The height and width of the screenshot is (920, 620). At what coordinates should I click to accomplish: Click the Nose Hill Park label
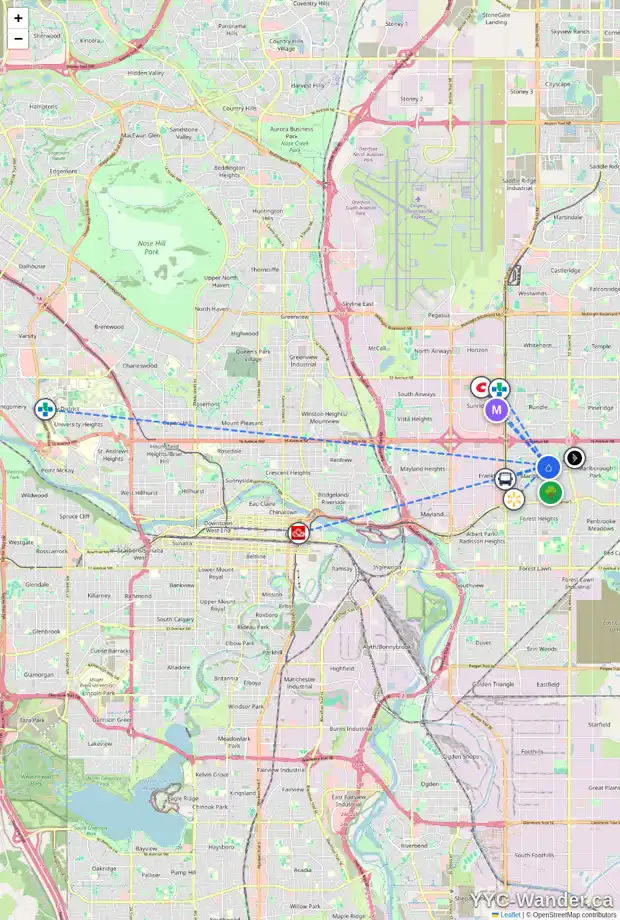click(x=152, y=247)
